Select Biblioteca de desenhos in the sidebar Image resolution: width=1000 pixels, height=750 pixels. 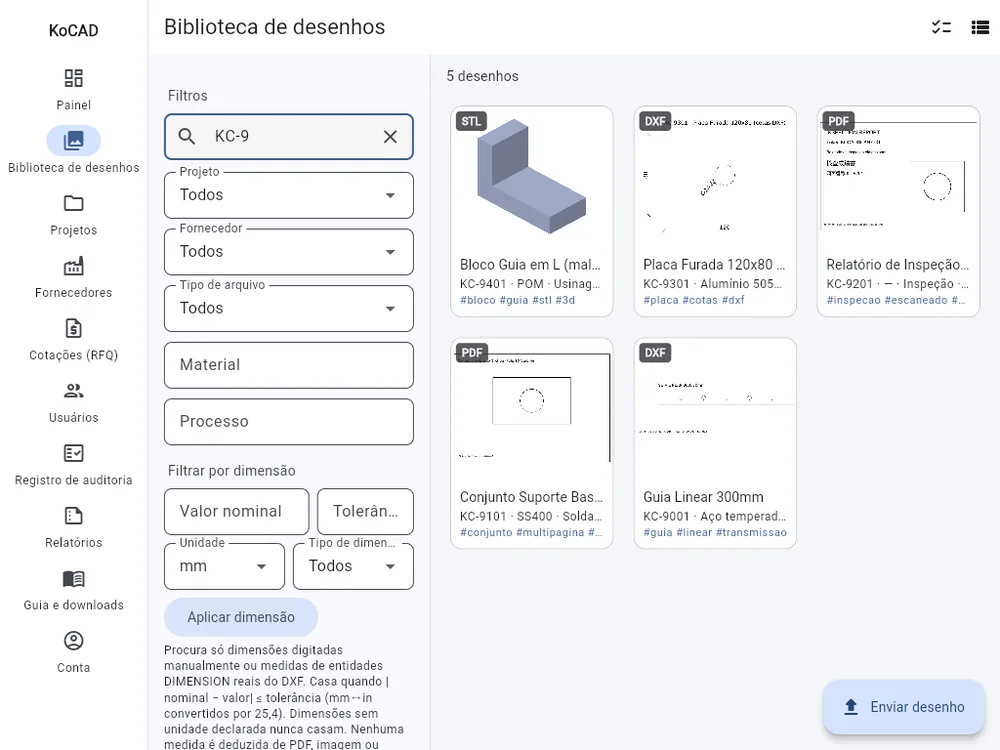73,151
